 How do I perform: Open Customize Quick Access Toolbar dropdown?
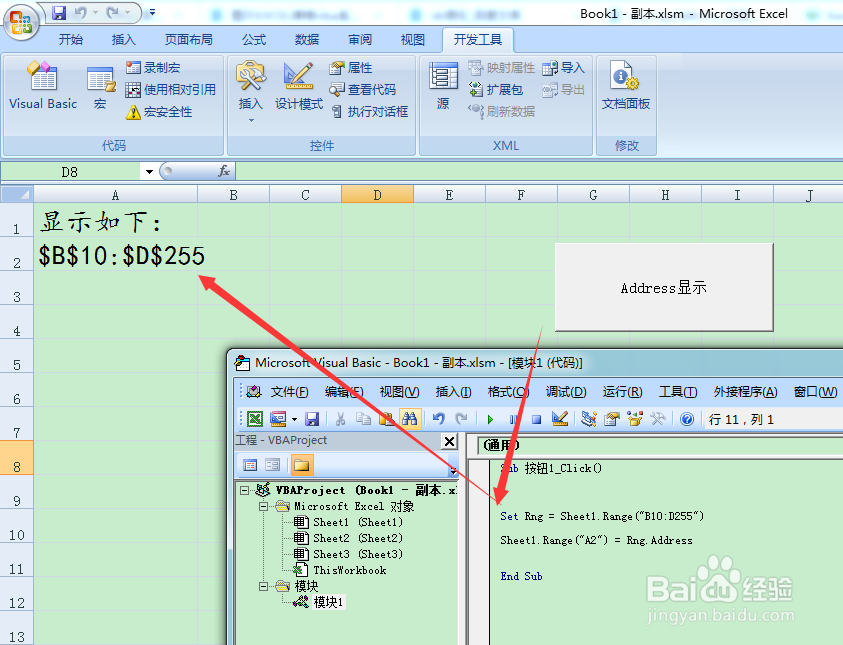click(153, 12)
